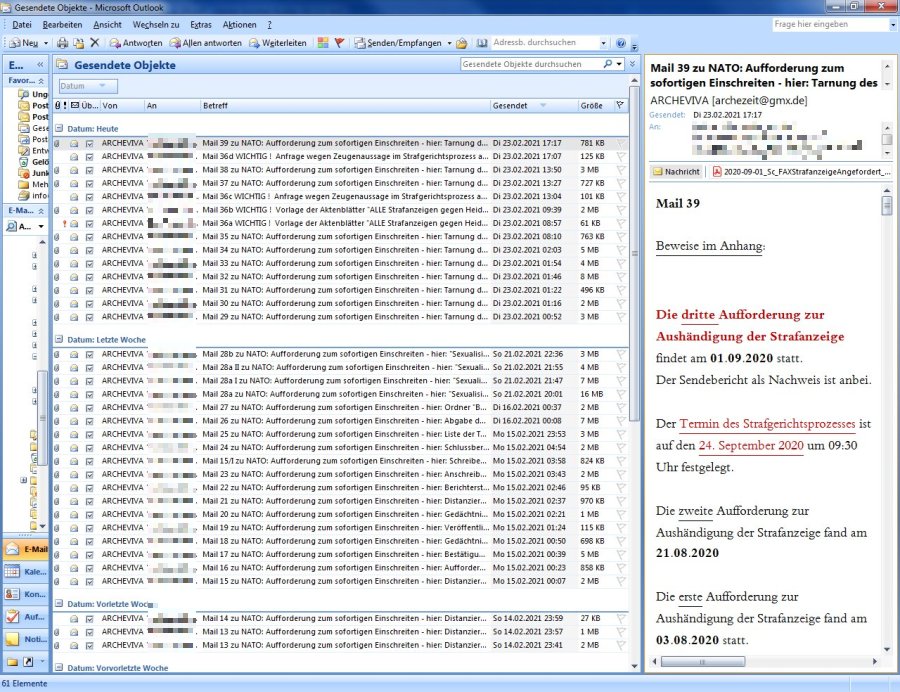900x692 pixels.
Task: Open the Datum arrange-by dropdown
Action: click(x=88, y=86)
